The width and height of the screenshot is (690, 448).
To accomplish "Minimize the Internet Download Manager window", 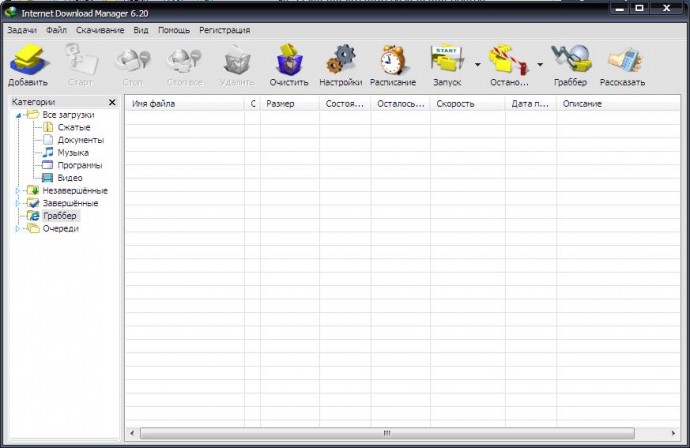I will point(620,8).
